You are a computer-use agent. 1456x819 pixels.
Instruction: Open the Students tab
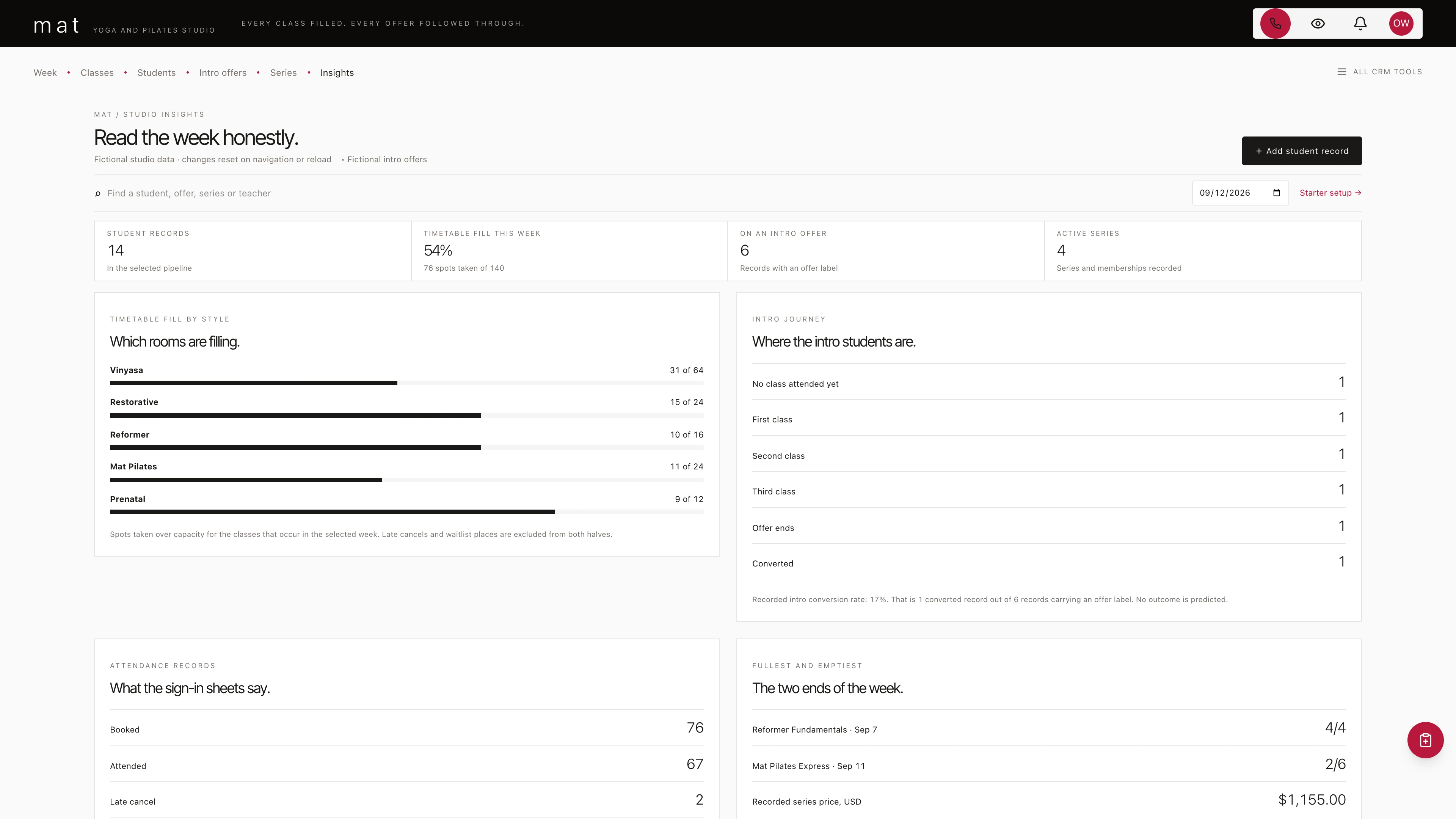tap(157, 72)
